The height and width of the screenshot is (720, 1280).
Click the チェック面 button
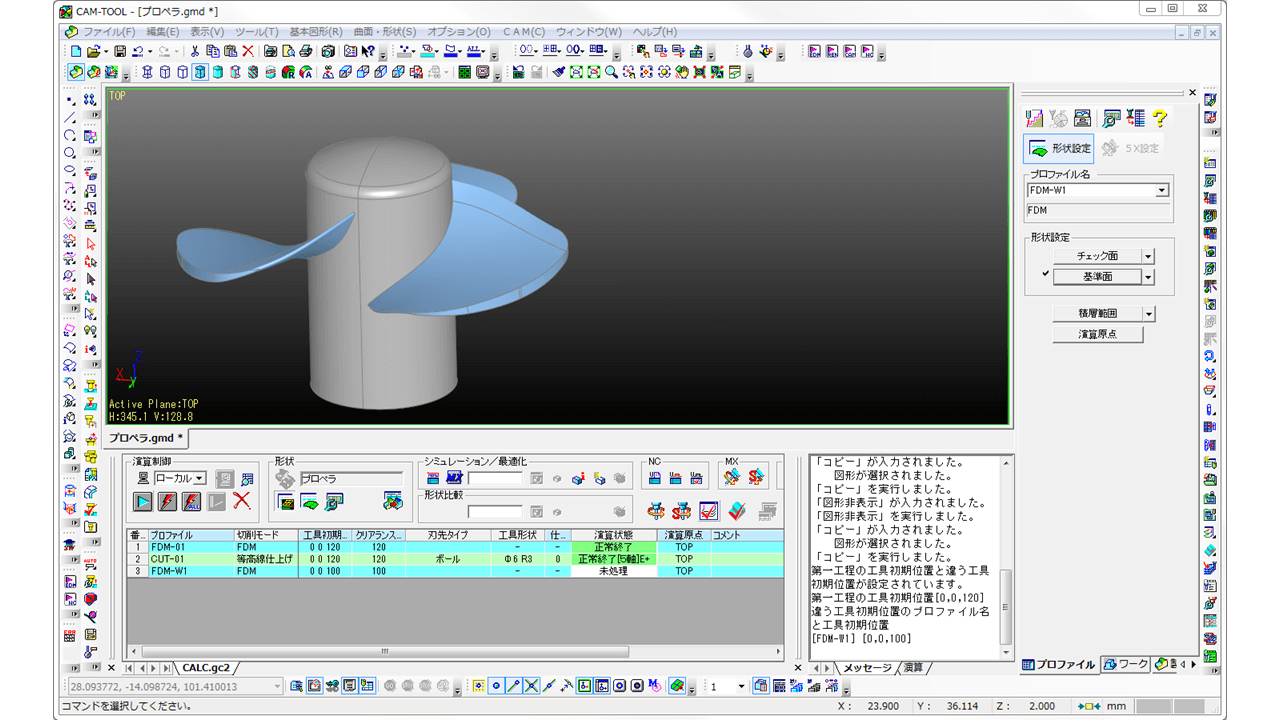pyautogui.click(x=1096, y=256)
